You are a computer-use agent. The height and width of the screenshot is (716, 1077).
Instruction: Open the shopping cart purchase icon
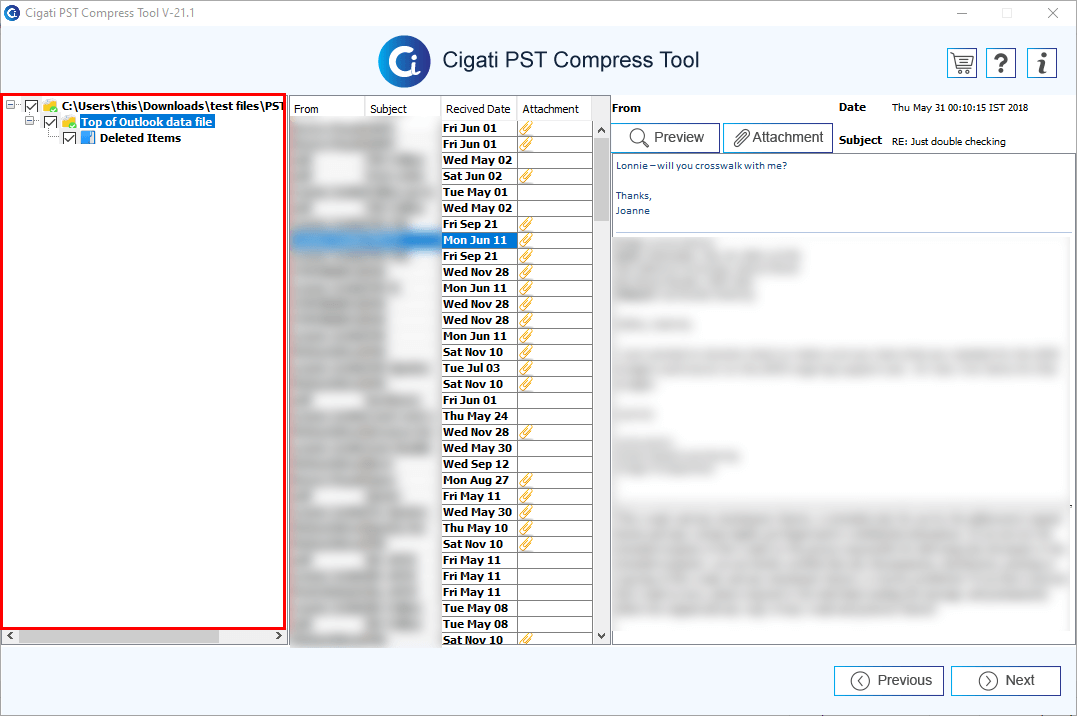tap(962, 63)
